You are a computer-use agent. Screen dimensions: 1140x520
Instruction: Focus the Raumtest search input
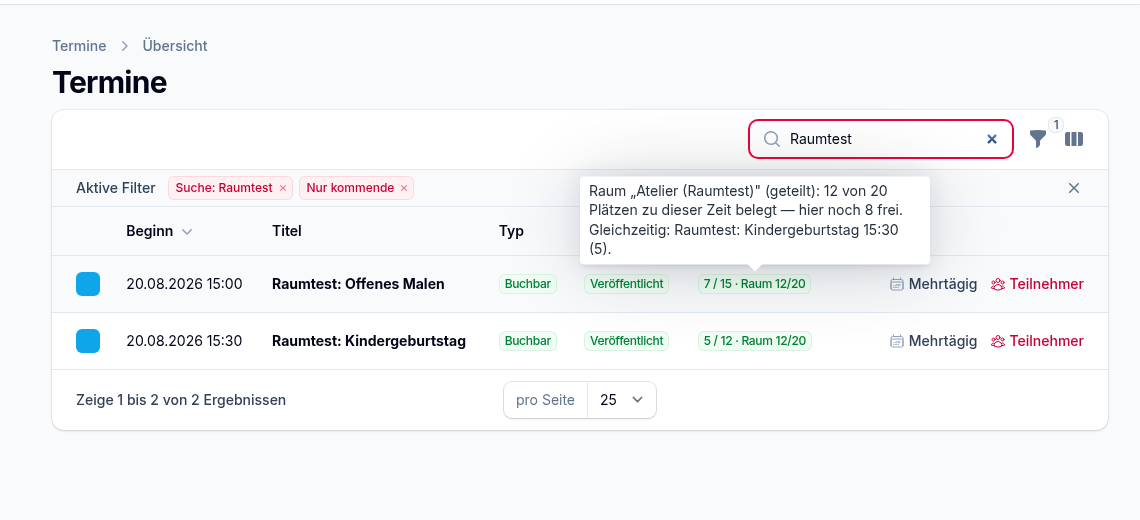[882, 139]
